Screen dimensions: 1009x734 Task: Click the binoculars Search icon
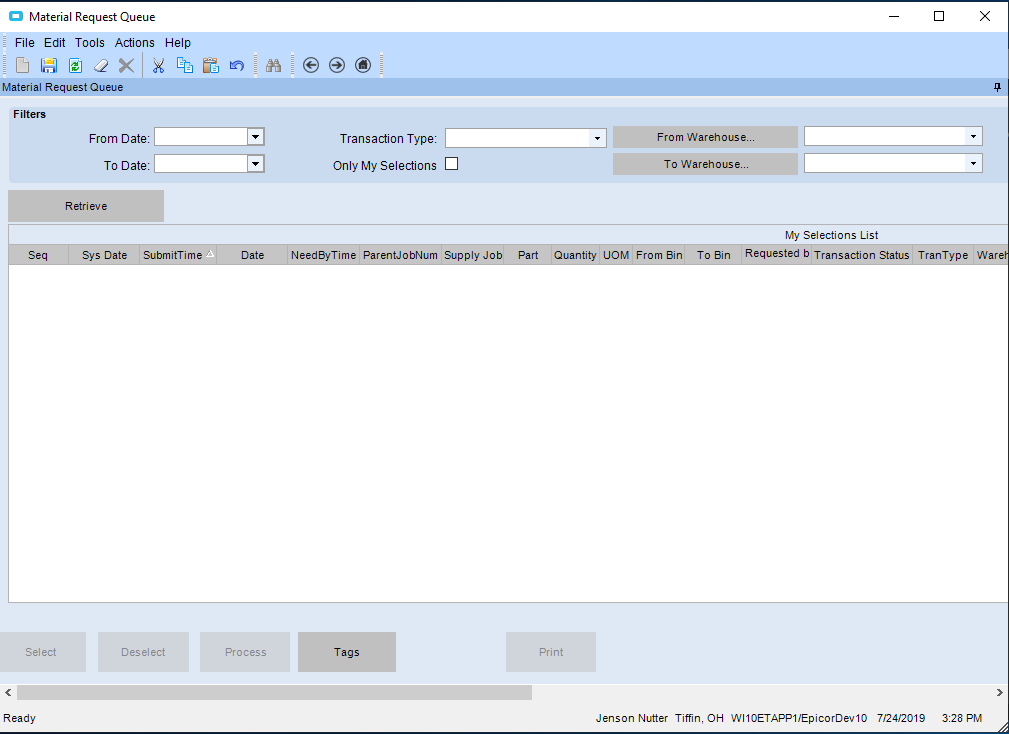273,65
